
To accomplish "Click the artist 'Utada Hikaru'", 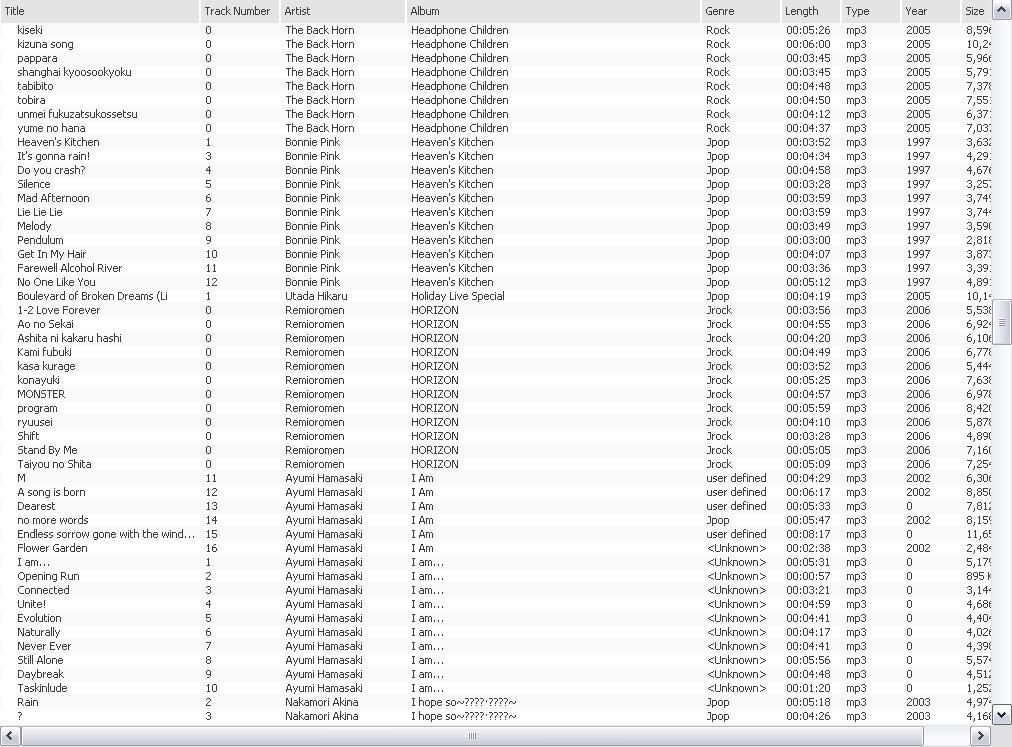I will pos(316,296).
